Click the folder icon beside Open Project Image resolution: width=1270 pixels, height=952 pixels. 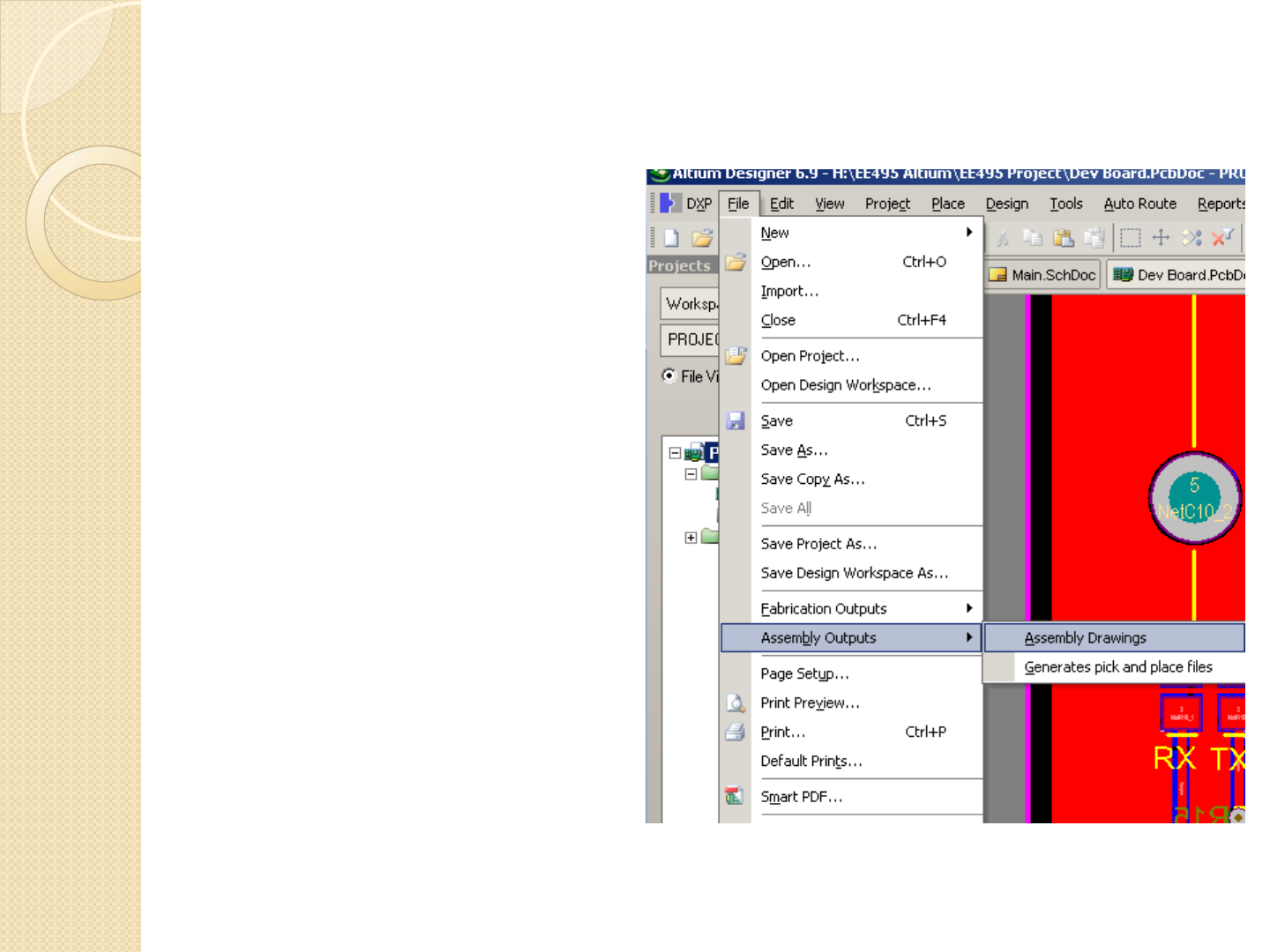(x=736, y=355)
